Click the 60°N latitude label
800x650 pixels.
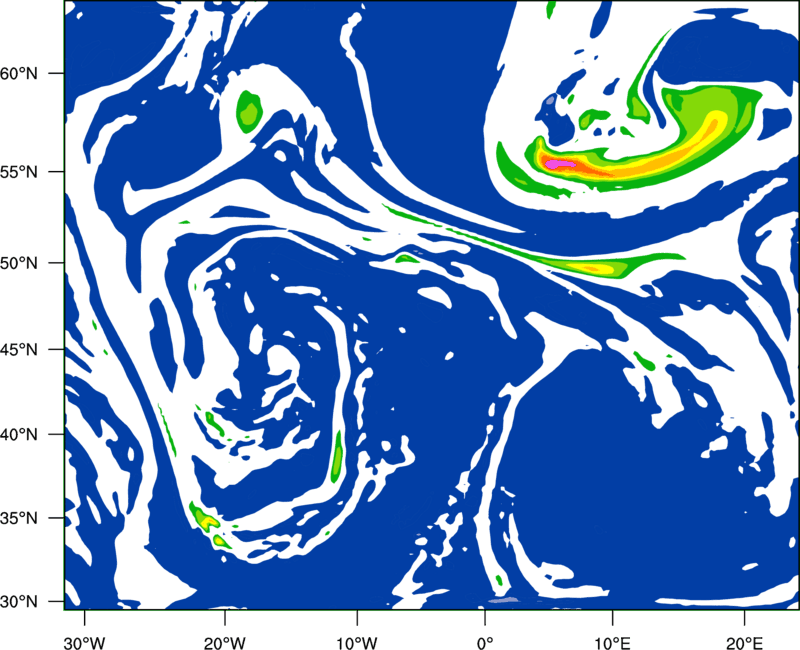(x=19, y=74)
